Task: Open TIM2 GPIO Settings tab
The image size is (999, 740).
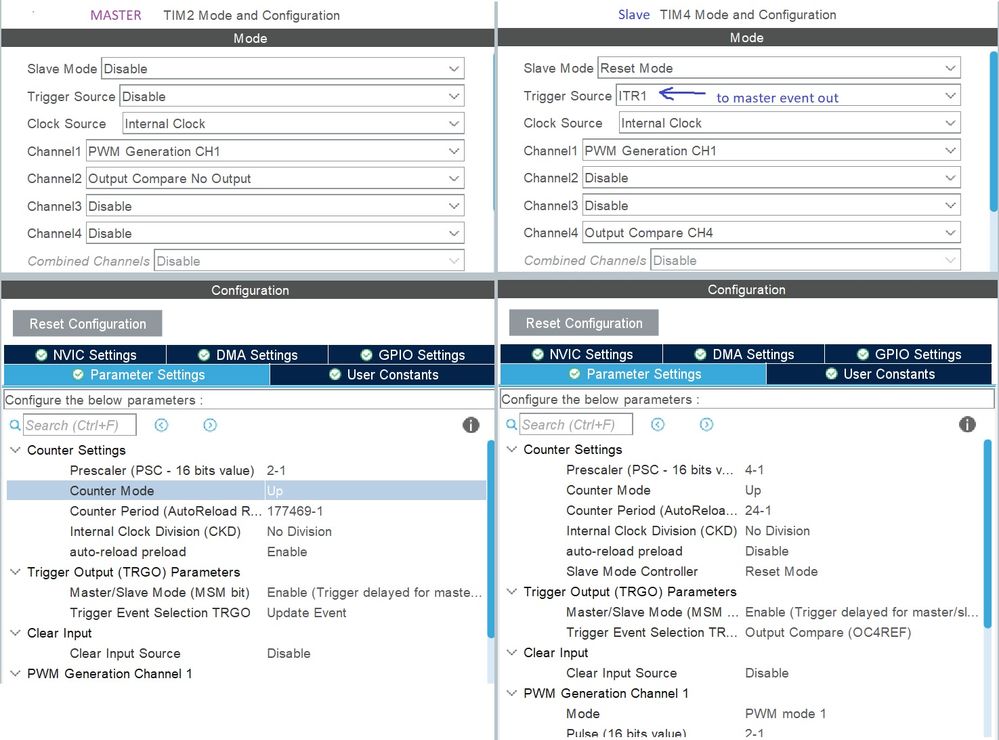Action: pos(412,355)
